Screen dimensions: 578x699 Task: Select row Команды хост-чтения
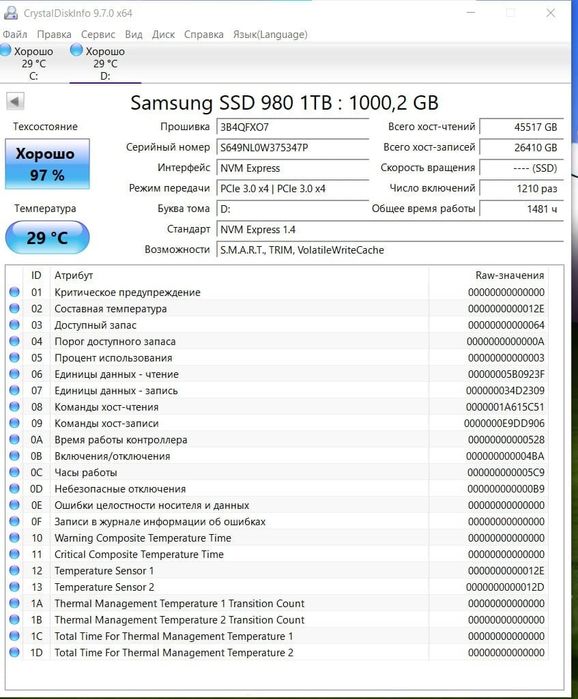click(x=278, y=407)
